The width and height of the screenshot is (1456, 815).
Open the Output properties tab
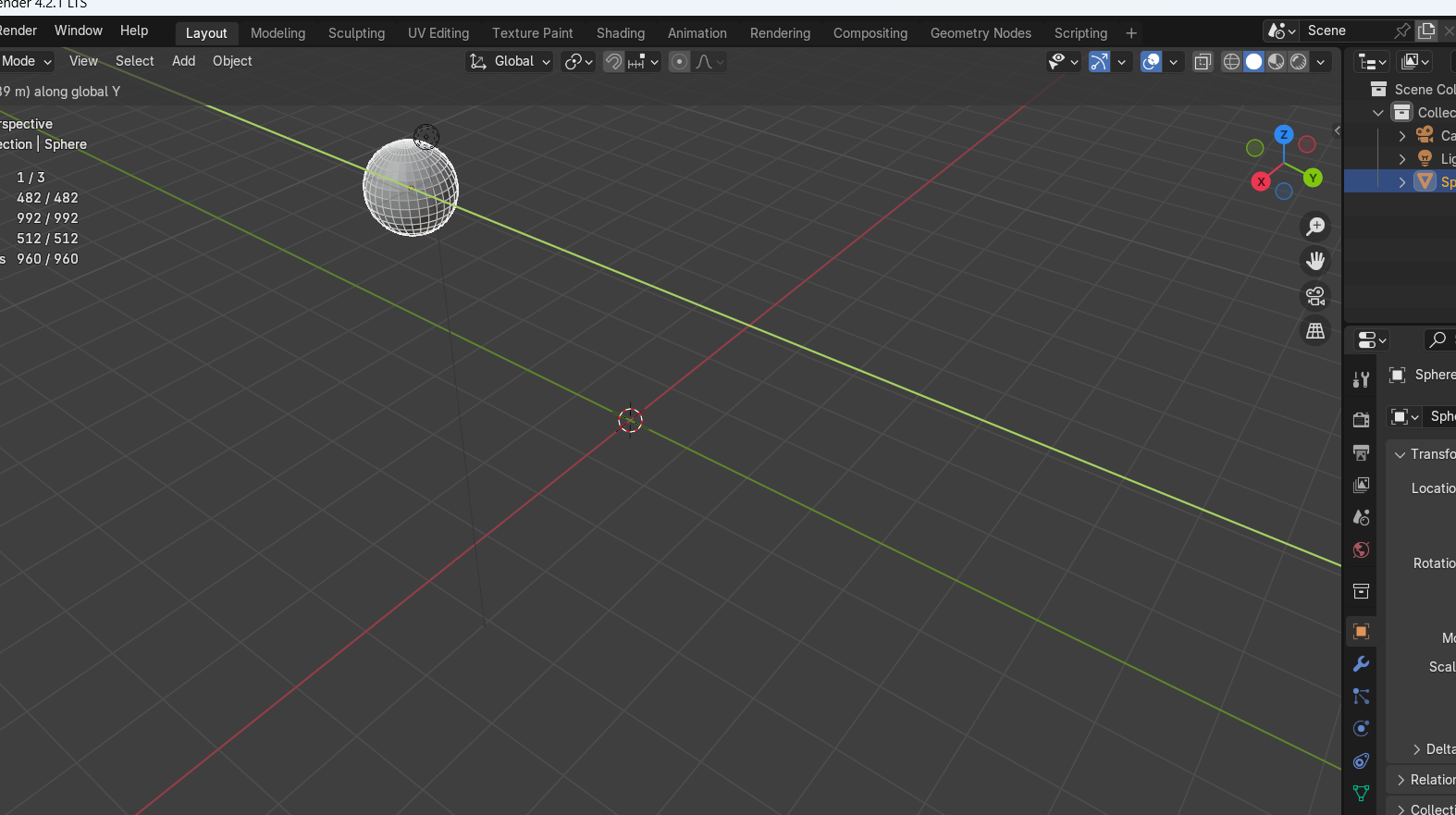point(1361,452)
